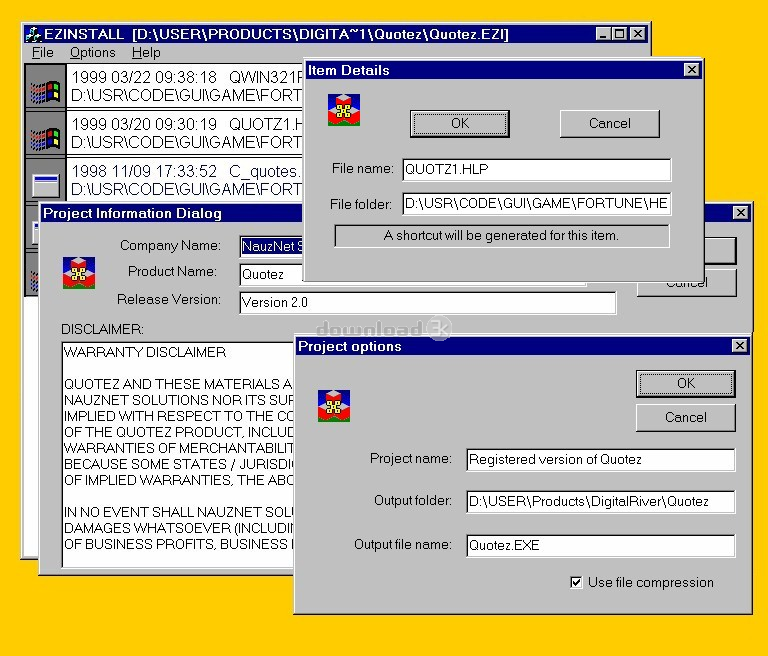The image size is (768, 656).
Task: Select the Windows icon beside QWIN321 entry
Action: 45,91
